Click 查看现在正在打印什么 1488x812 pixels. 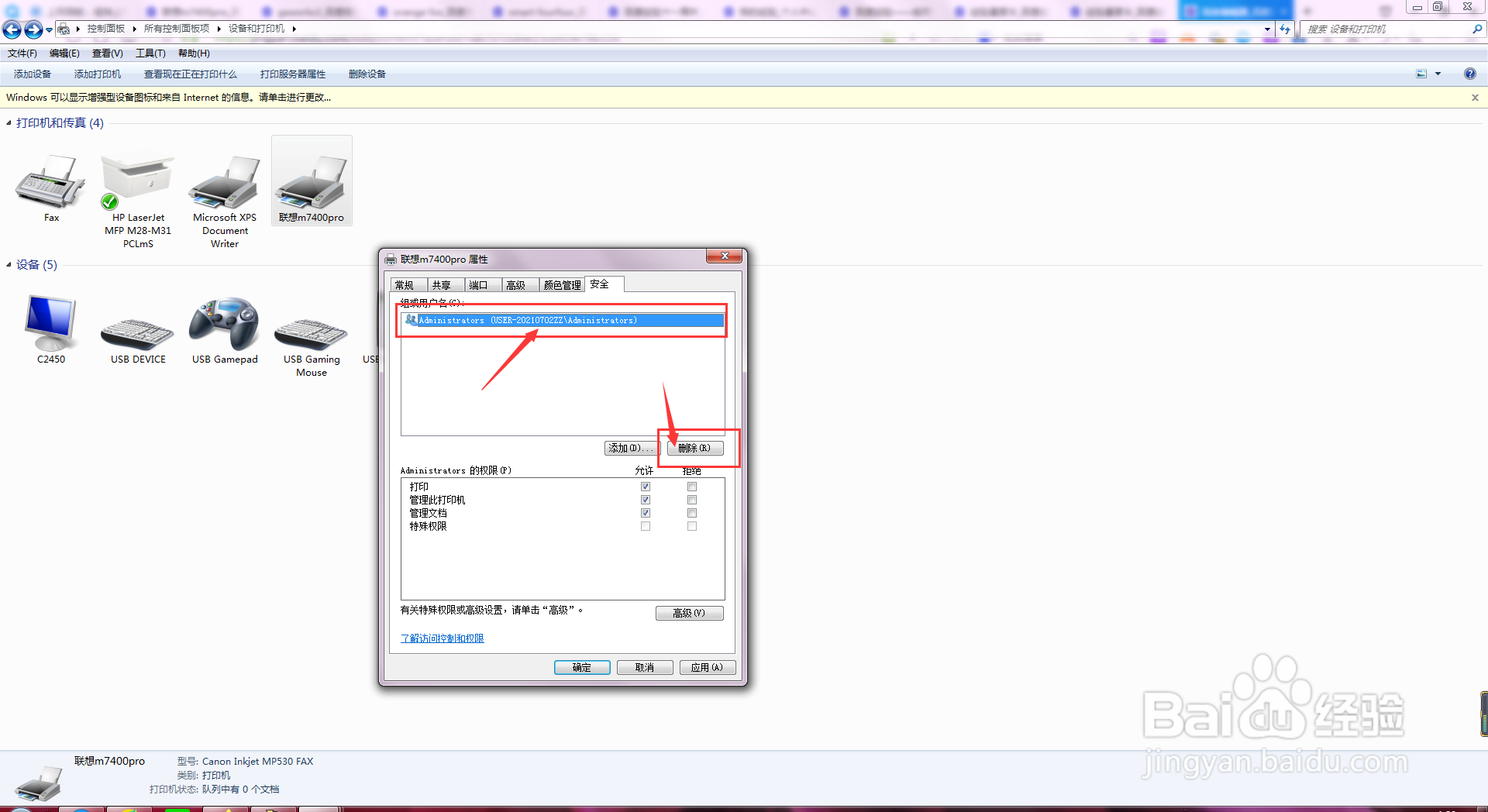point(191,74)
